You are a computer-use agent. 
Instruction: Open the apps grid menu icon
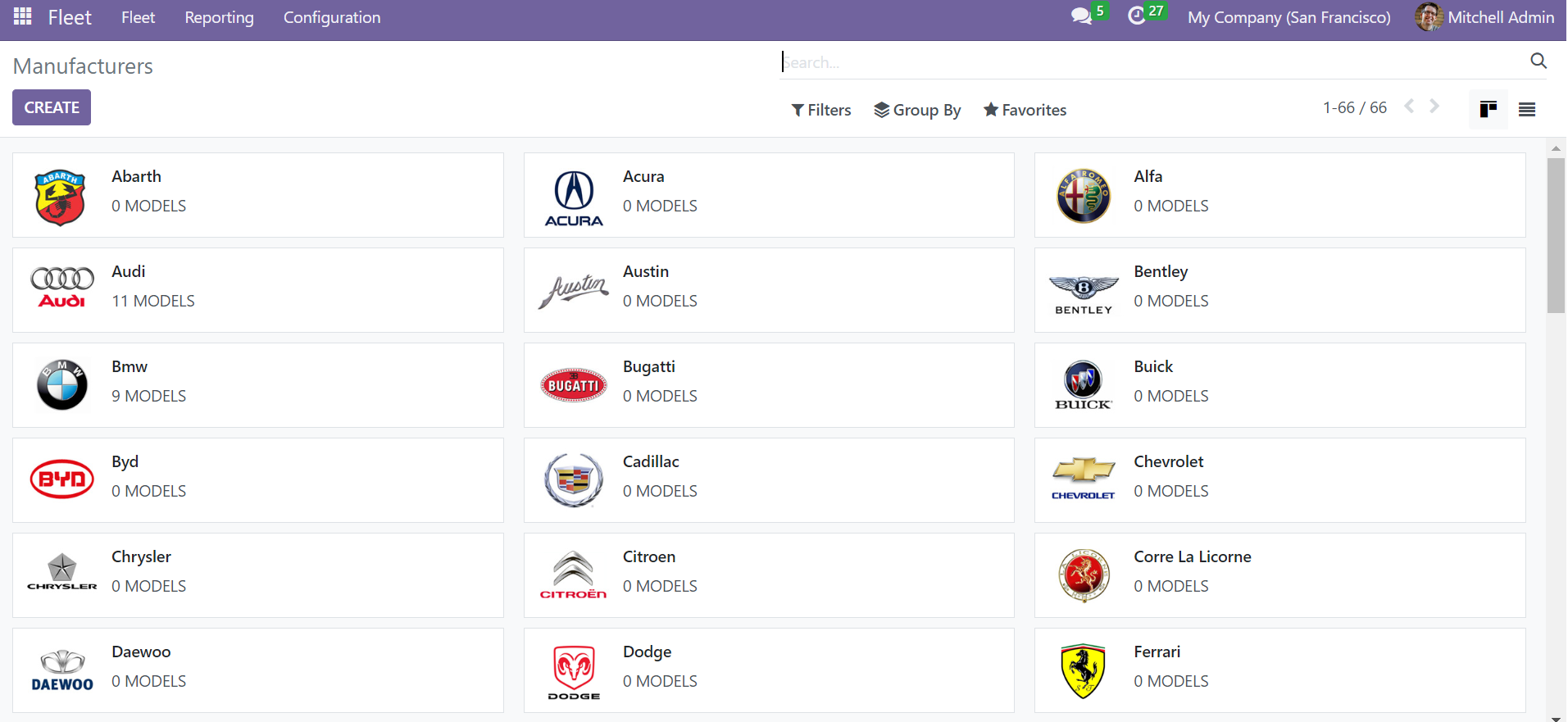(23, 16)
